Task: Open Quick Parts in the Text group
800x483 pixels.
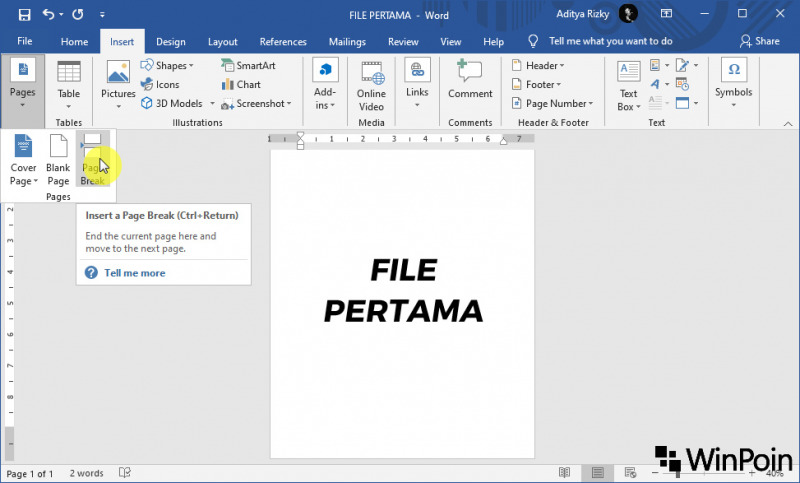Action: click(x=659, y=65)
